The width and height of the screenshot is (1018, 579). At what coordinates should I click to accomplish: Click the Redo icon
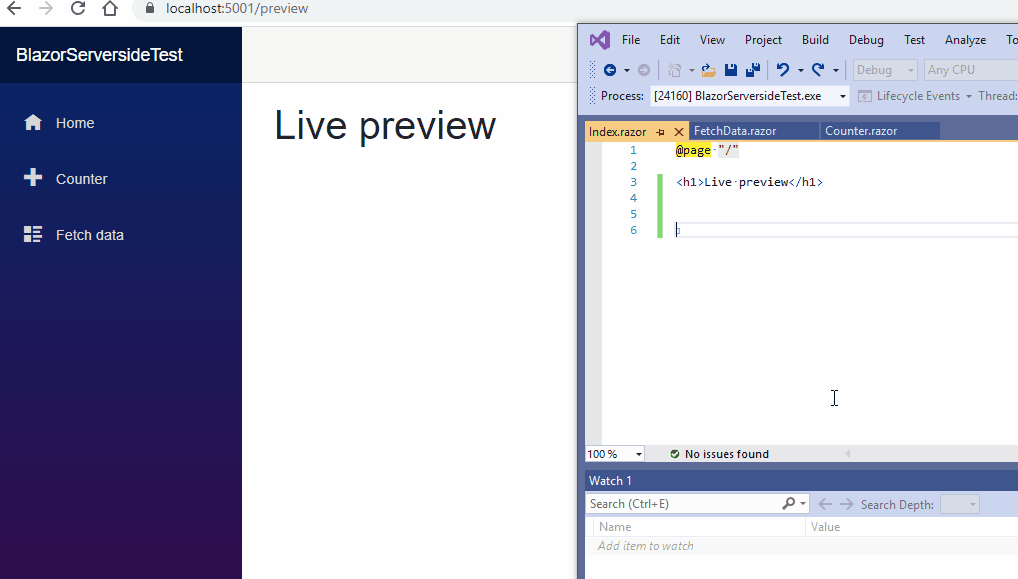[819, 69]
